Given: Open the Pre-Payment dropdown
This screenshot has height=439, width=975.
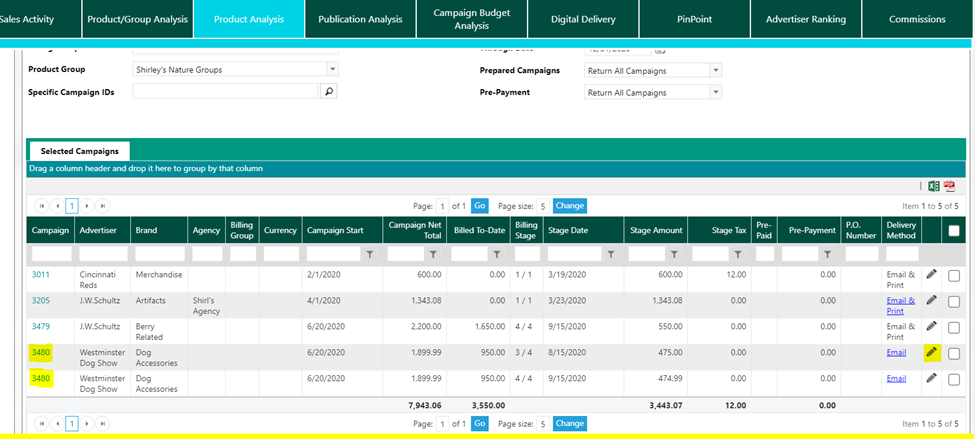Looking at the screenshot, I should pyautogui.click(x=715, y=93).
